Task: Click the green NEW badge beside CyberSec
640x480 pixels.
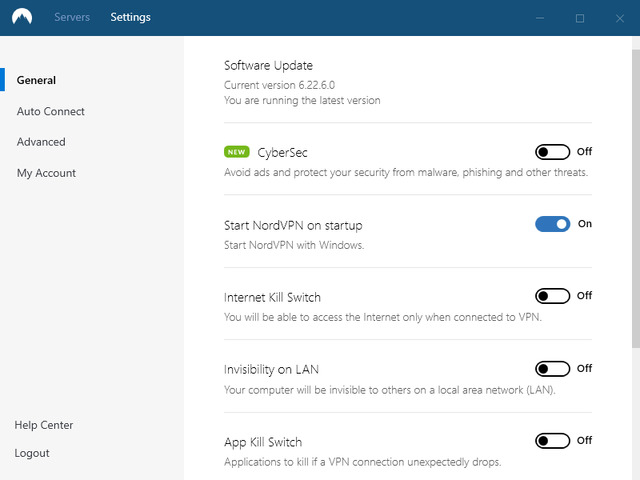Action: click(237, 152)
